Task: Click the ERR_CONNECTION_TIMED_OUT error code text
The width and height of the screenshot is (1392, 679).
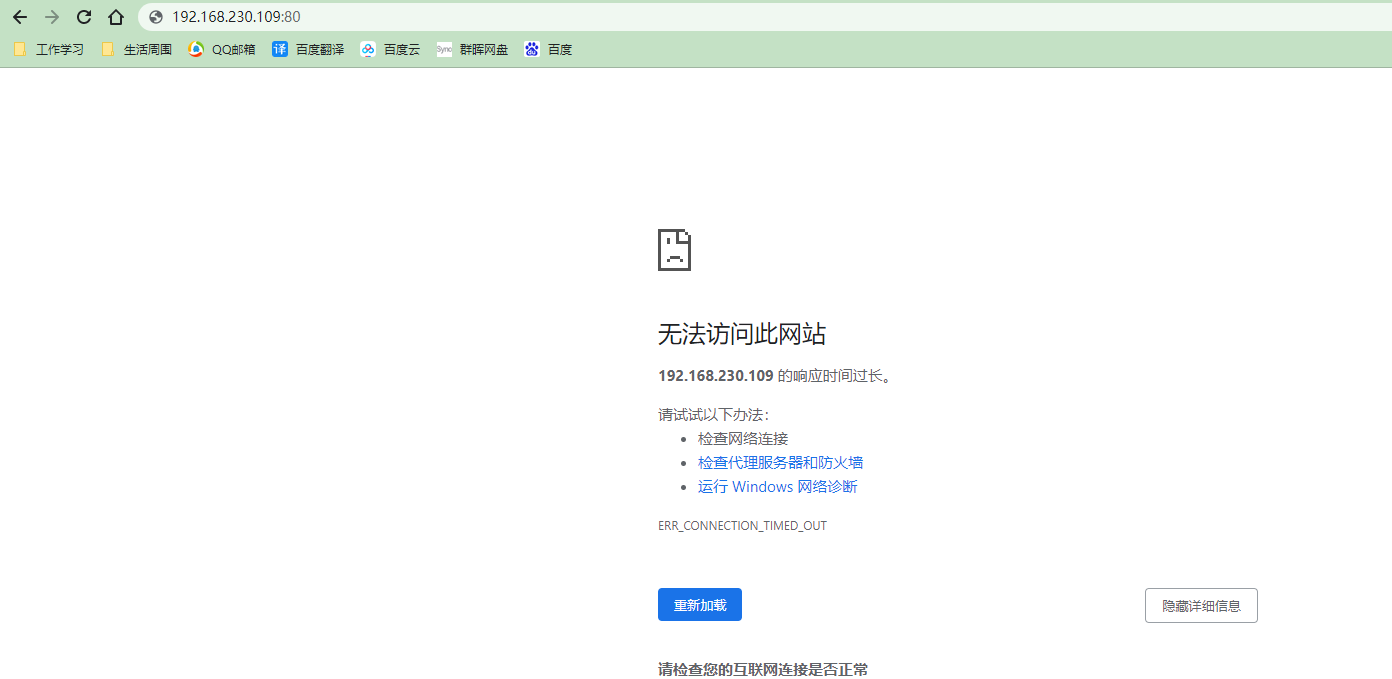Action: (742, 525)
